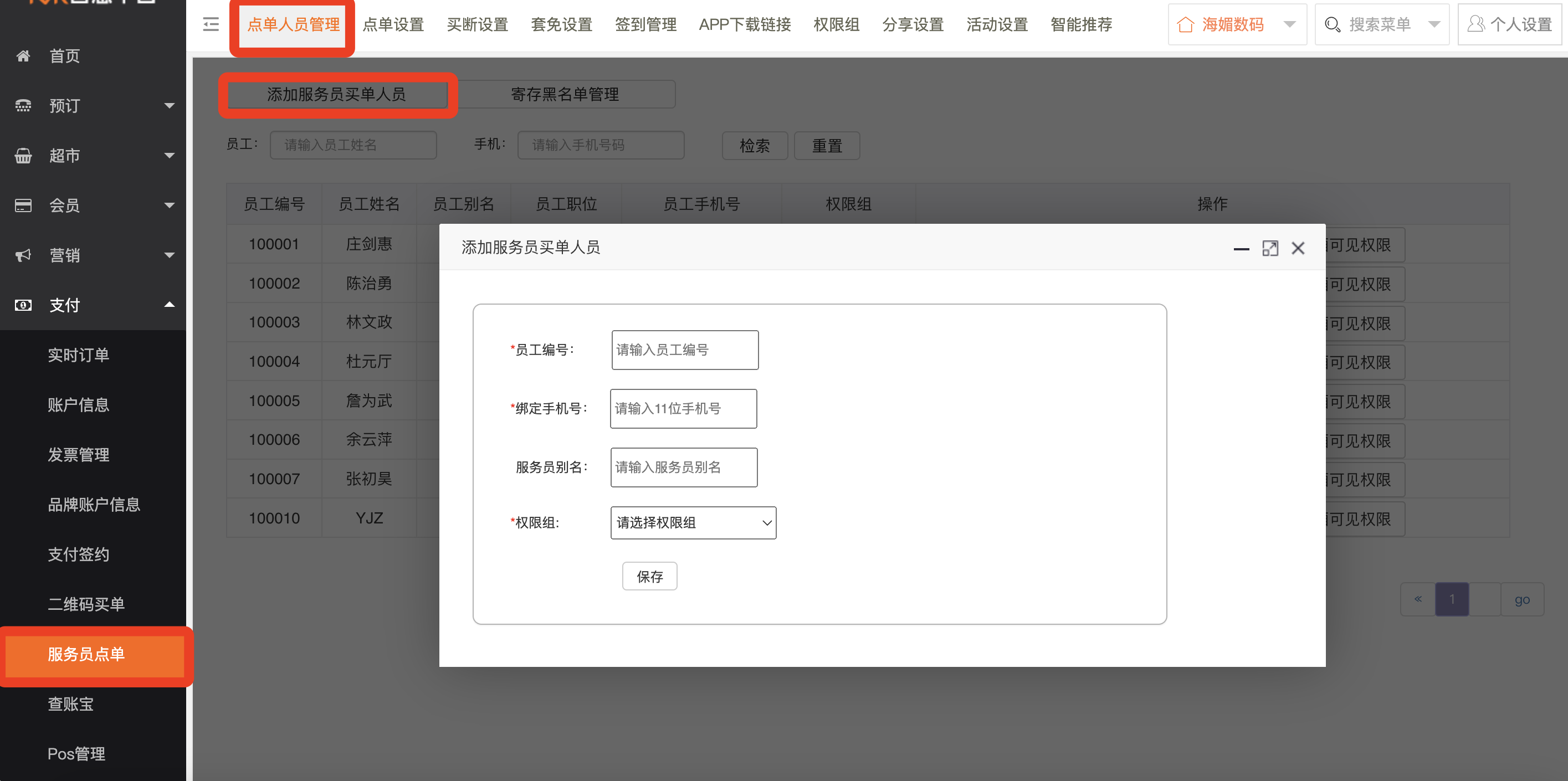Focus the page number box before go

1484,600
